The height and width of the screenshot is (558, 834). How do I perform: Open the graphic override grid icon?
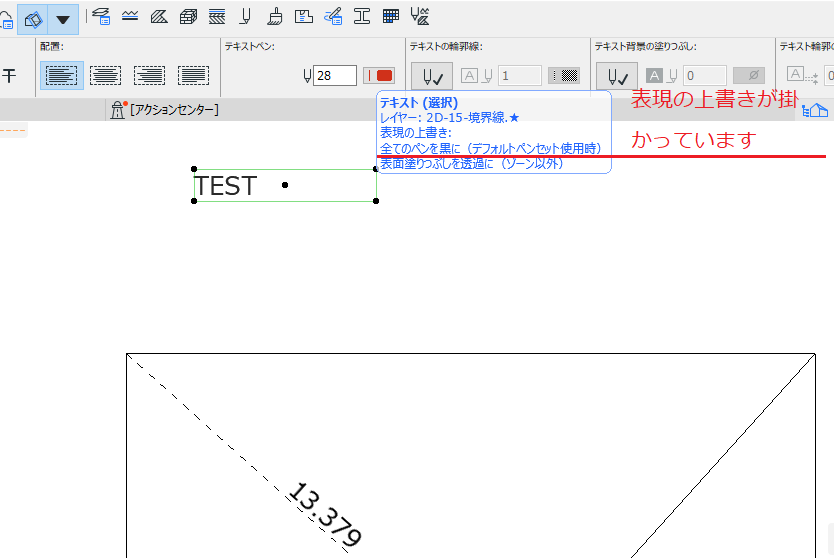tap(391, 16)
